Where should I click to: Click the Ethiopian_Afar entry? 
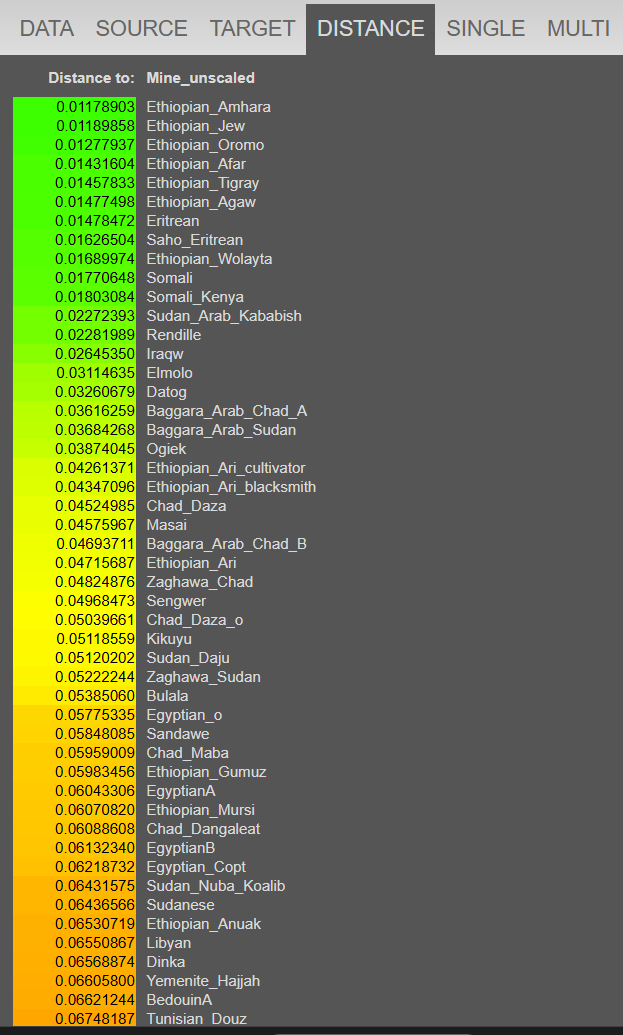(x=196, y=164)
